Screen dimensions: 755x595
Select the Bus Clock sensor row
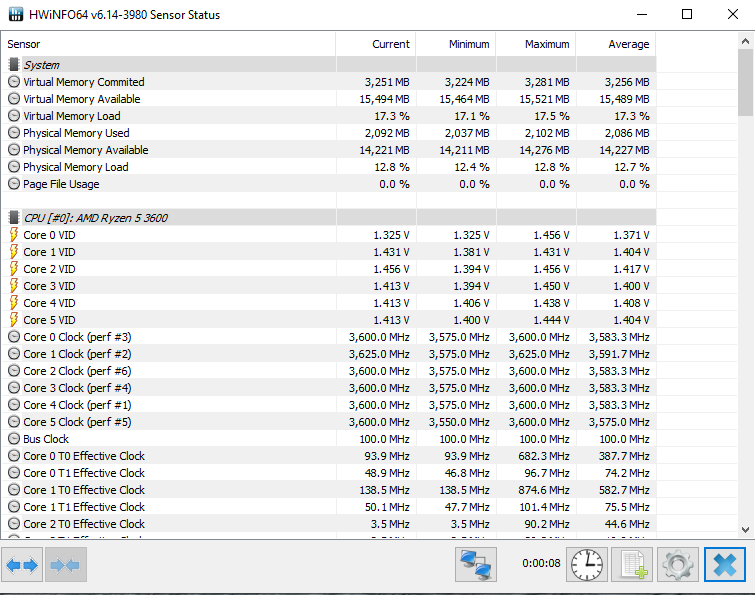(46, 439)
